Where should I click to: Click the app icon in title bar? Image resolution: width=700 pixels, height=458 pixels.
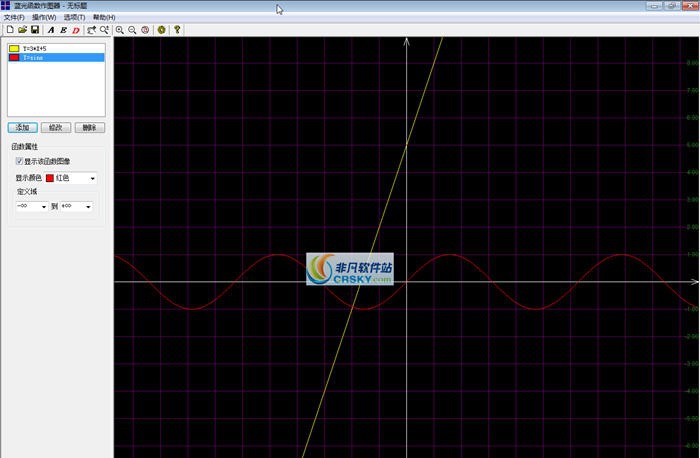coord(5,5)
